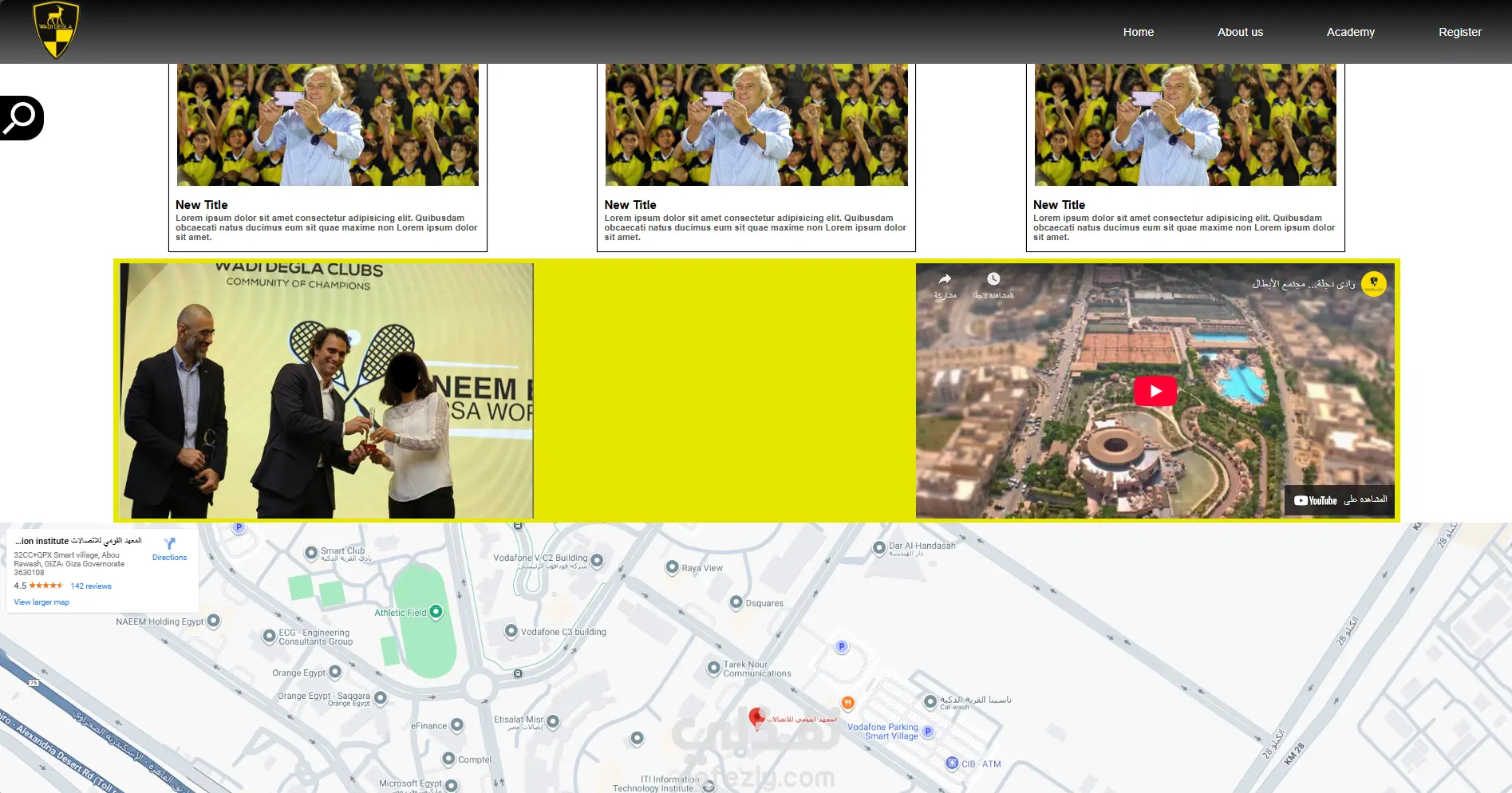Select the NAEEM Holding Egypt map pin
This screenshot has width=1512, height=793.
coord(214,621)
